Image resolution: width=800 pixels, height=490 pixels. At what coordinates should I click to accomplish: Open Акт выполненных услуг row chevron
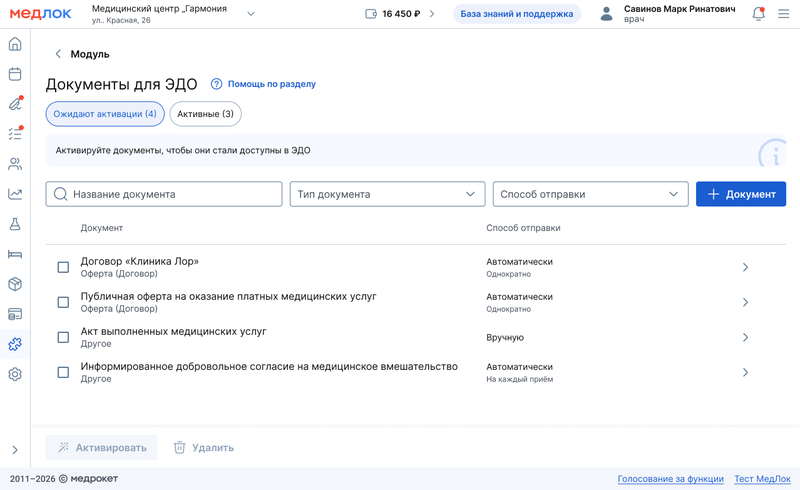click(x=745, y=337)
